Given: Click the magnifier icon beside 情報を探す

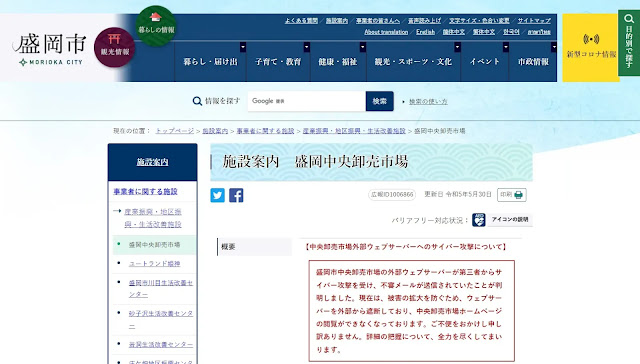Looking at the screenshot, I should pyautogui.click(x=197, y=101).
